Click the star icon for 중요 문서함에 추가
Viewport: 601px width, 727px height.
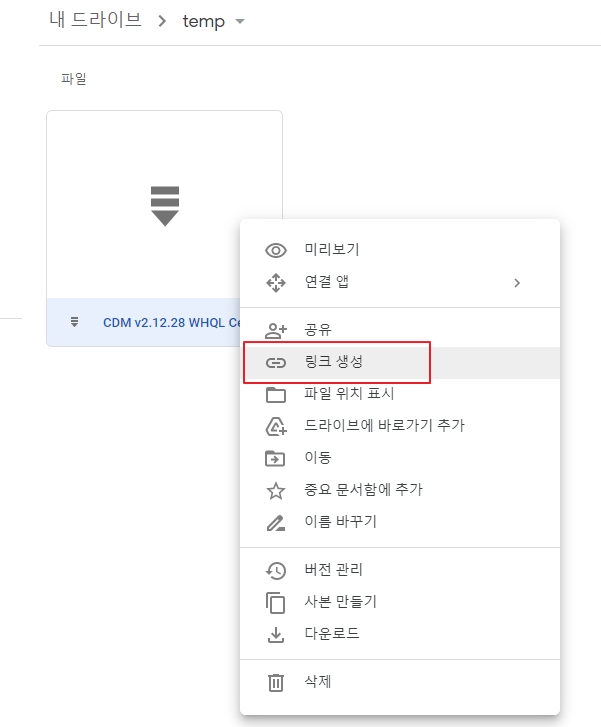[x=276, y=491]
